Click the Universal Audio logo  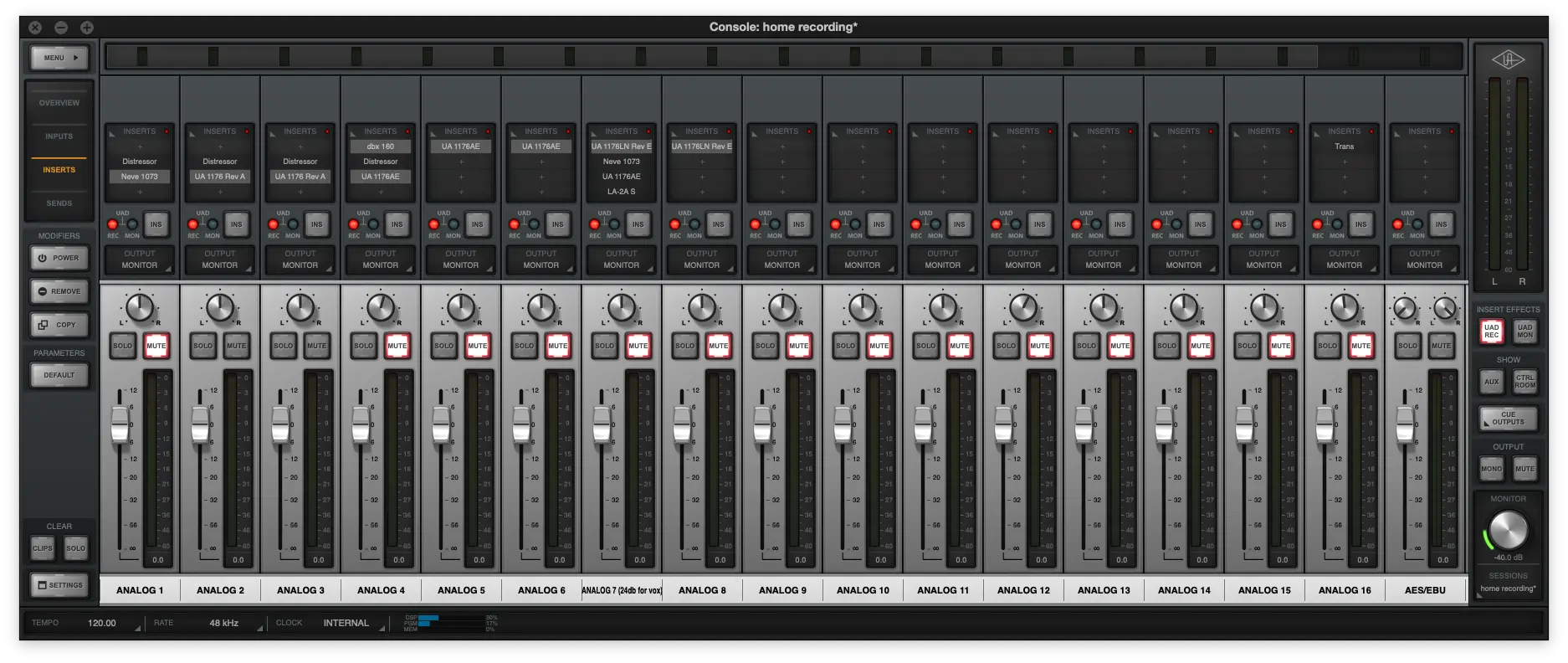click(x=1508, y=59)
